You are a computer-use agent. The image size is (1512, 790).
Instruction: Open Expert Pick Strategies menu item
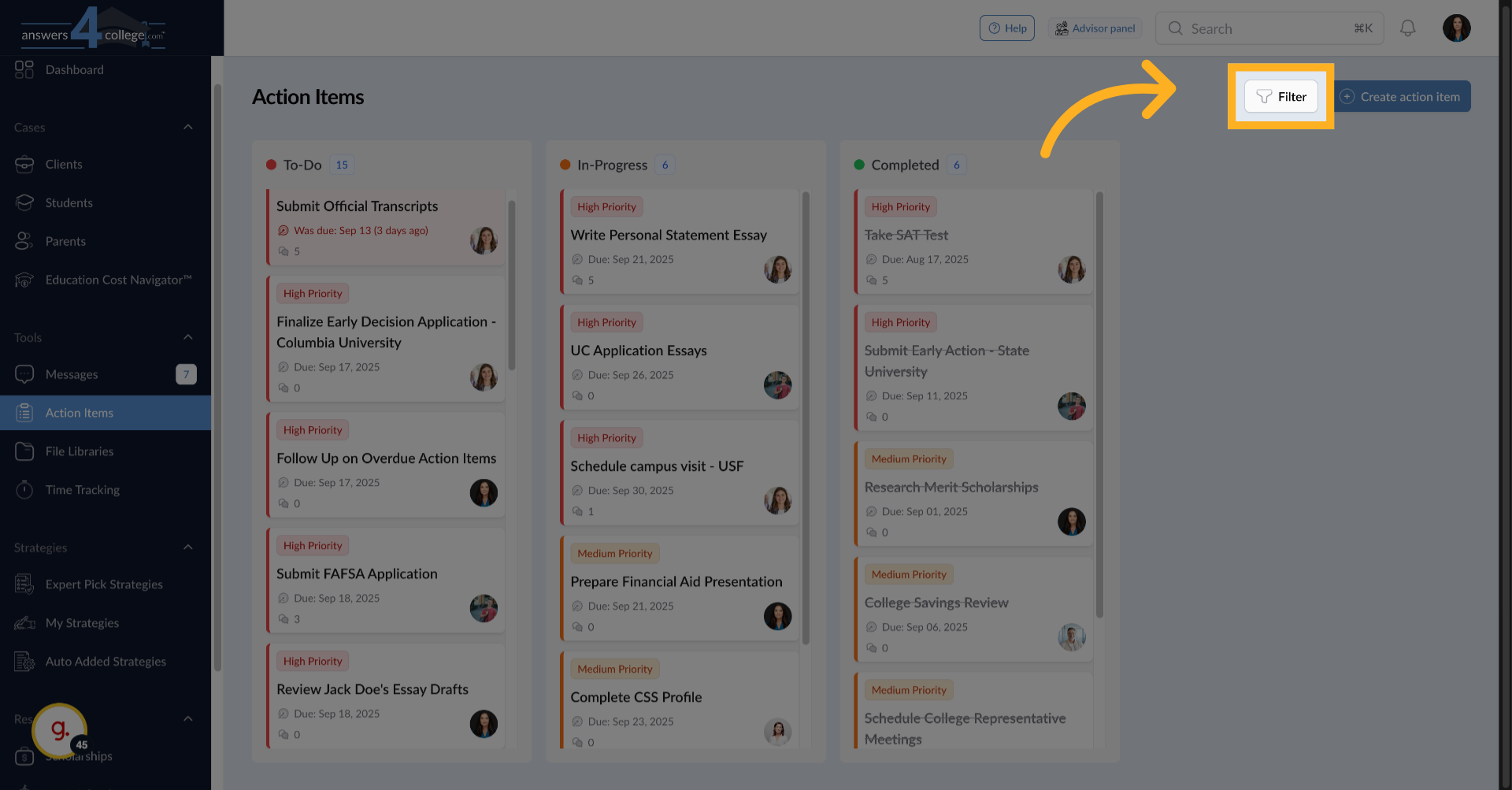coord(104,584)
